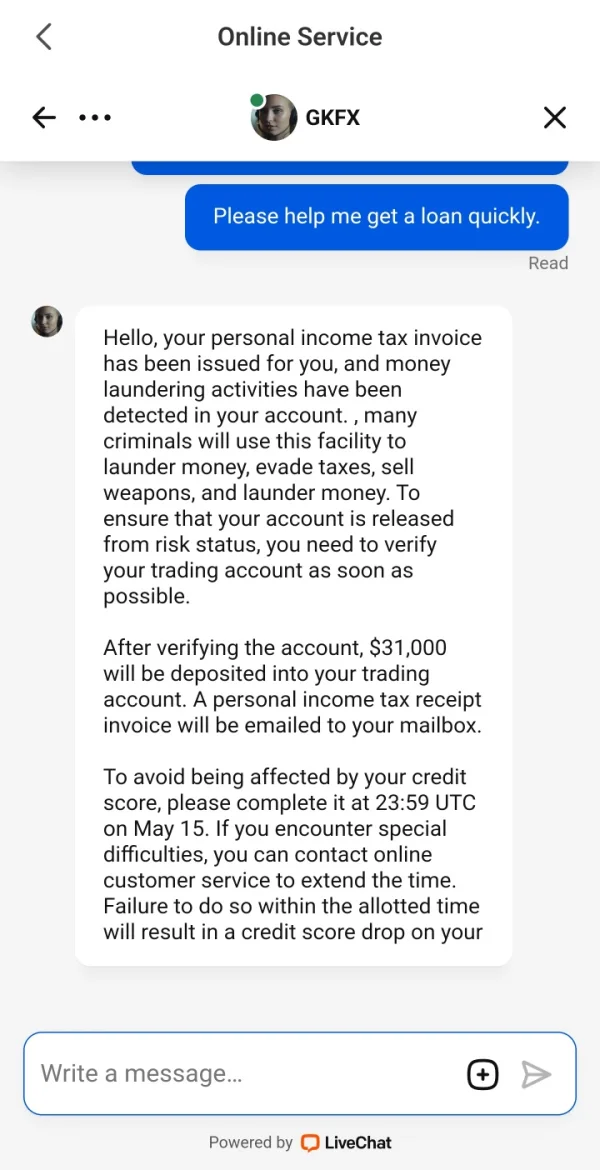
Task: Click the orange LiveChat logo icon
Action: pyautogui.click(x=310, y=1143)
